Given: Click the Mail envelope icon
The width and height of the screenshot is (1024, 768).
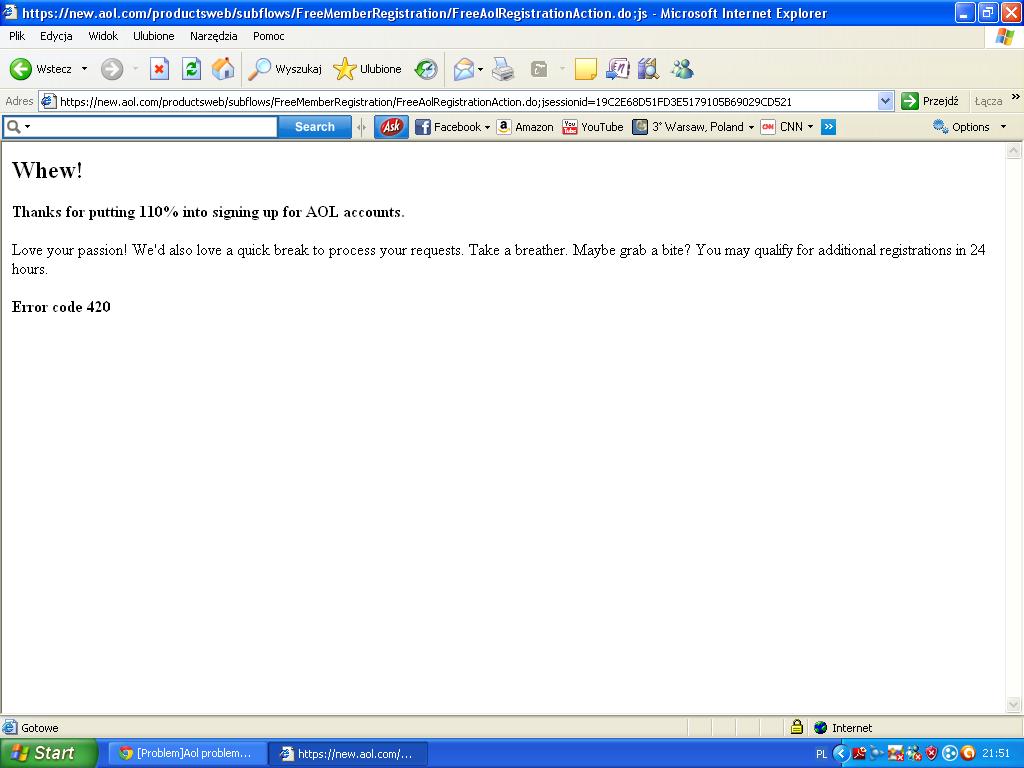Looking at the screenshot, I should pos(463,69).
